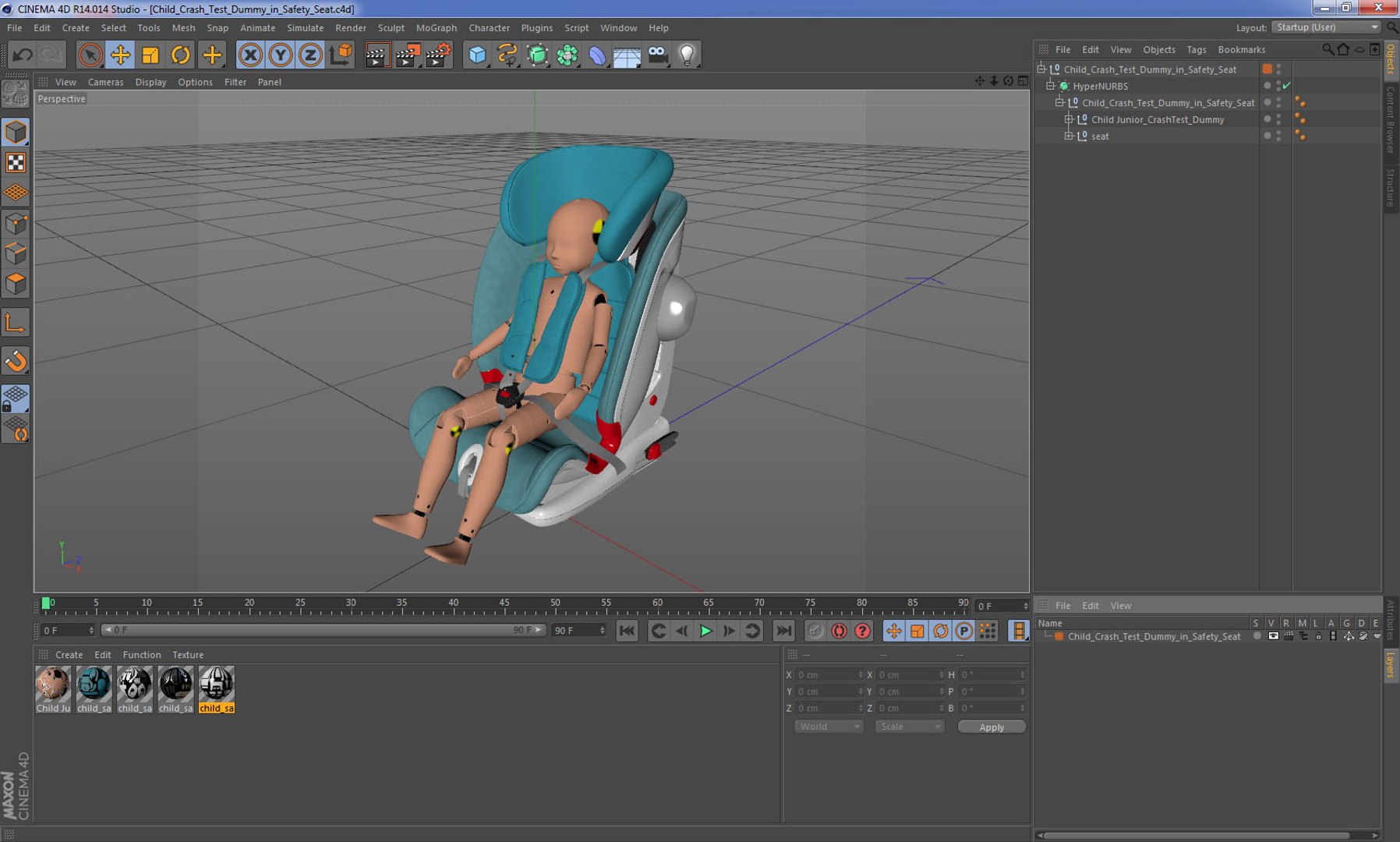The image size is (1400, 842).
Task: Enable the Axis tool
Action: (x=16, y=323)
